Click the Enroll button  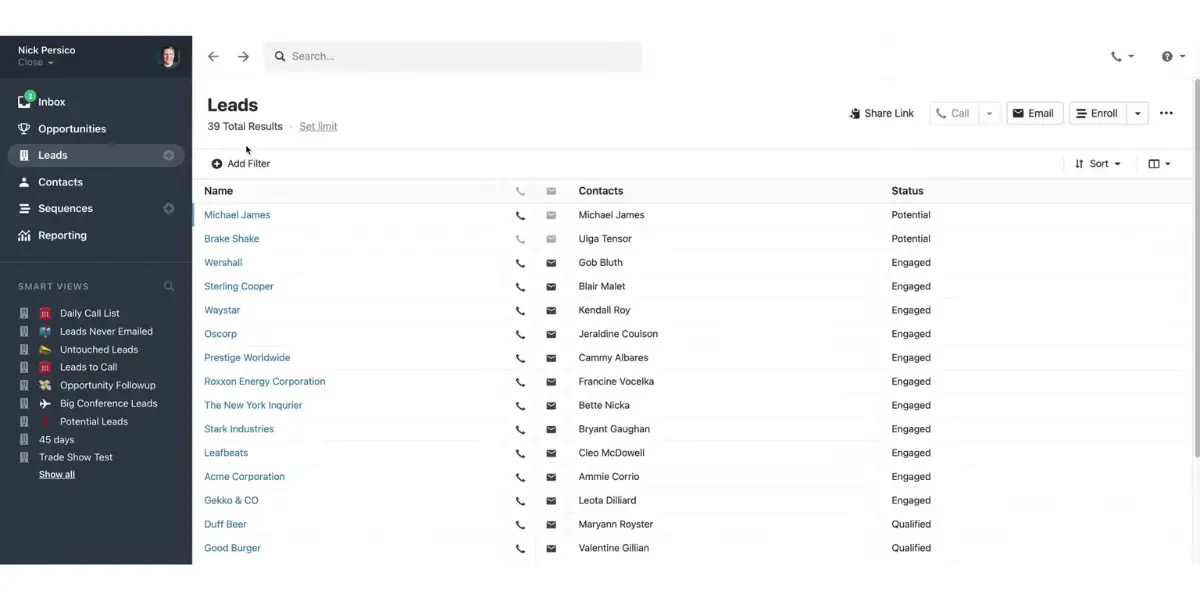point(1097,114)
